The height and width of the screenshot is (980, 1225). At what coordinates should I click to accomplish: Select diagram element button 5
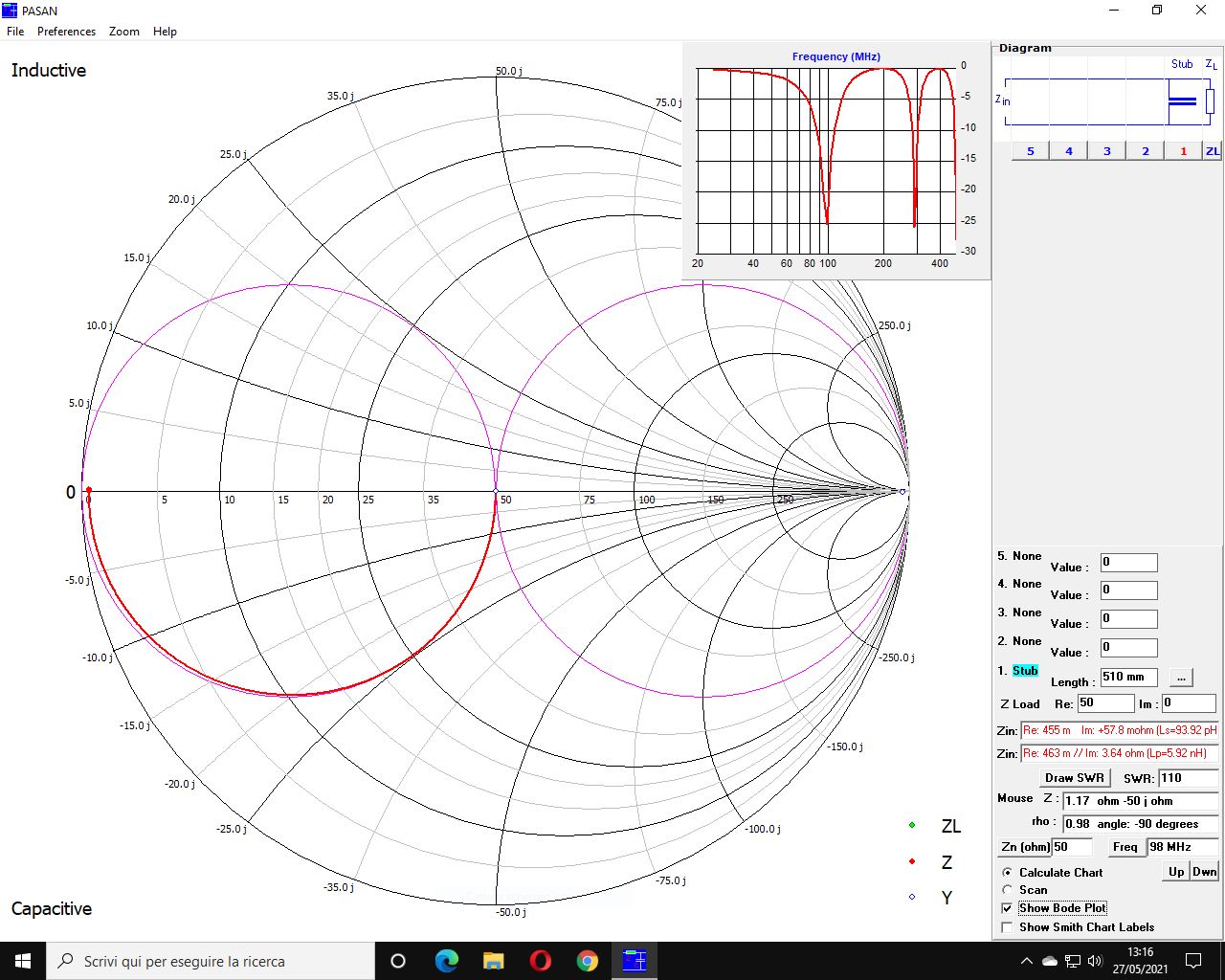[x=1031, y=151]
